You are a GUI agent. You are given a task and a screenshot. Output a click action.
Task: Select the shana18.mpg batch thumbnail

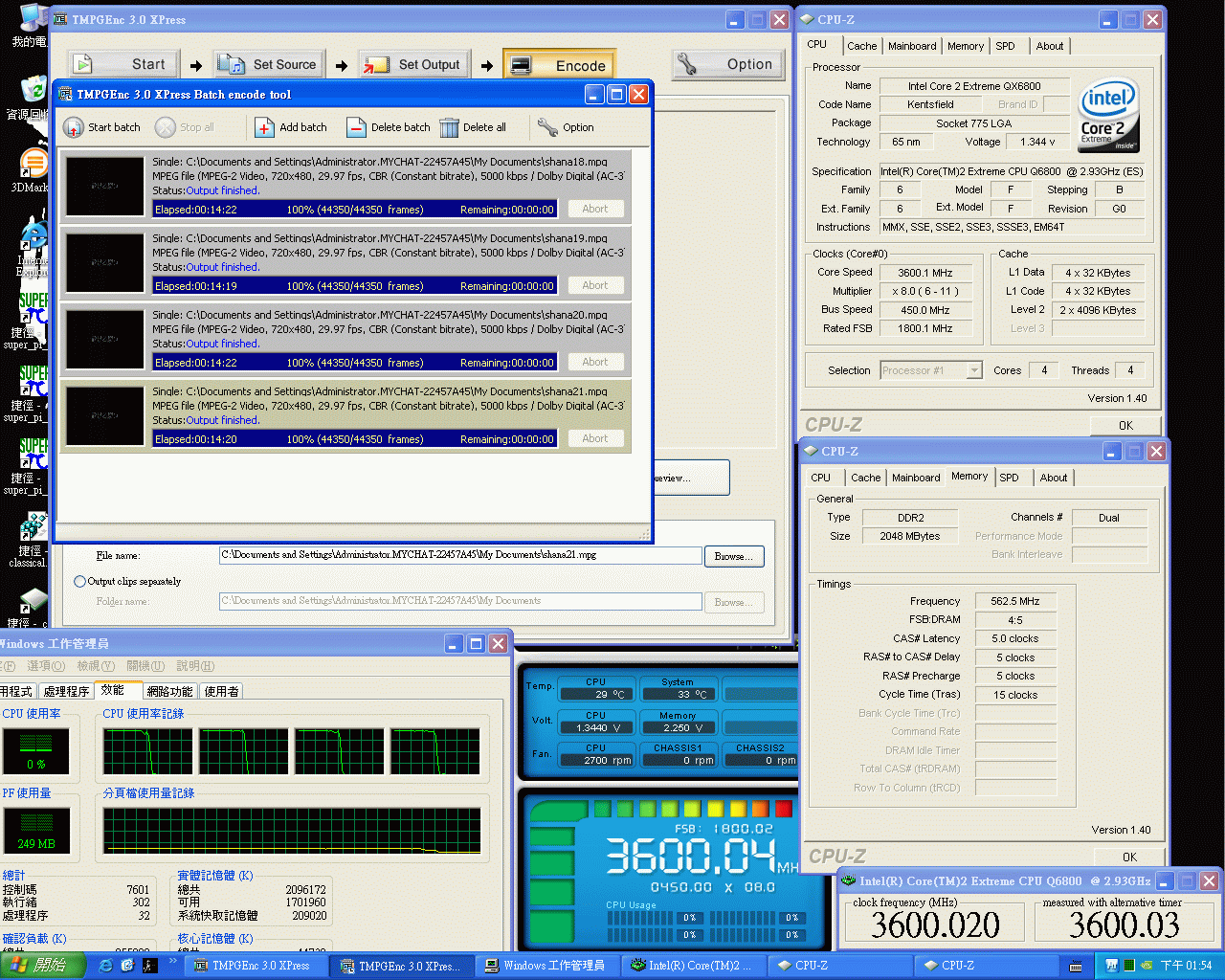[x=105, y=186]
